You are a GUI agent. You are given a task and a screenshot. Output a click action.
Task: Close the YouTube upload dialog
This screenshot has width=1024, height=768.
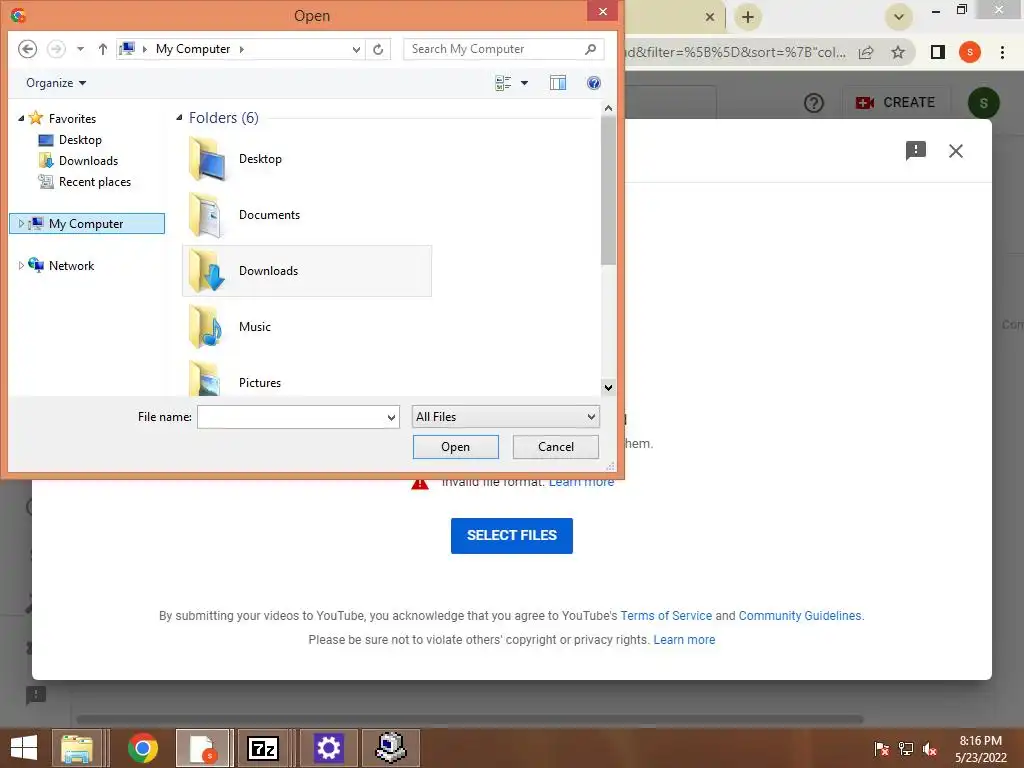point(956,151)
